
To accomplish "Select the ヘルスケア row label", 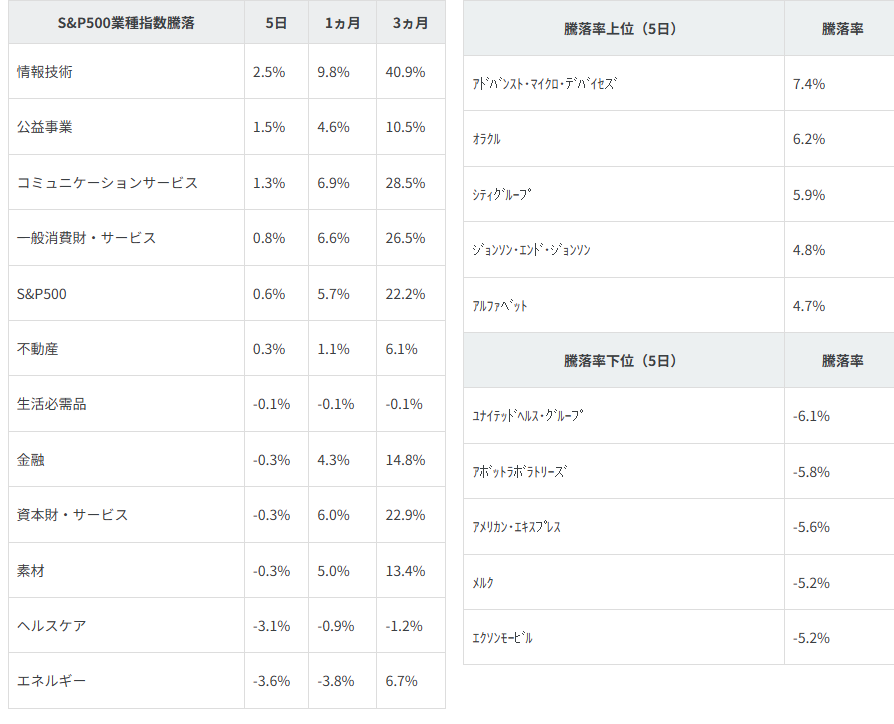I will click(52, 626).
